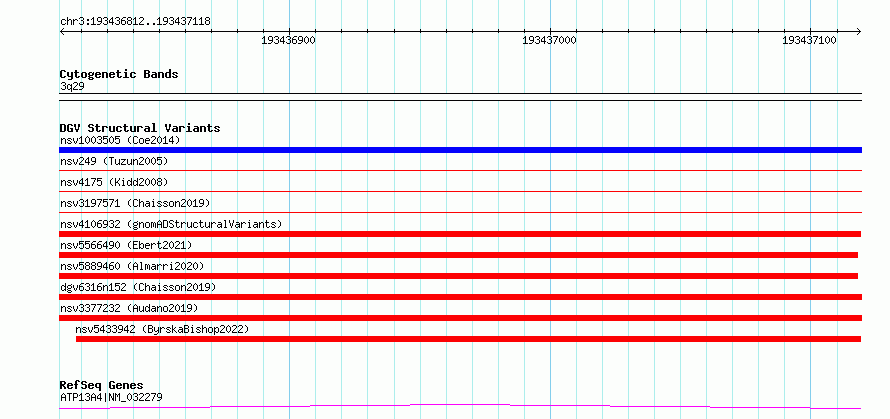890x419 pixels.
Task: Click the magenta ATP13A4 gene line
Action: [x=460, y=407]
